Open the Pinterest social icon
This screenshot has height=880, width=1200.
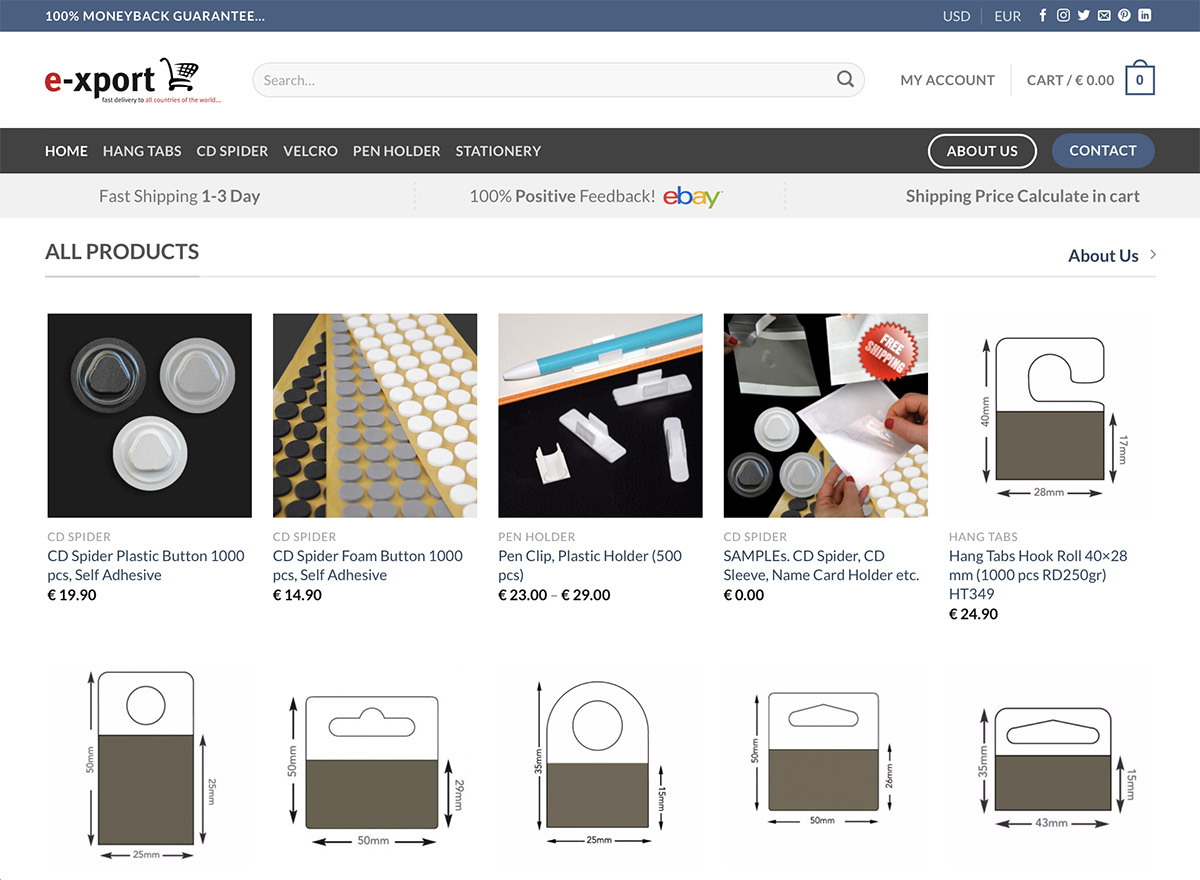(1124, 15)
